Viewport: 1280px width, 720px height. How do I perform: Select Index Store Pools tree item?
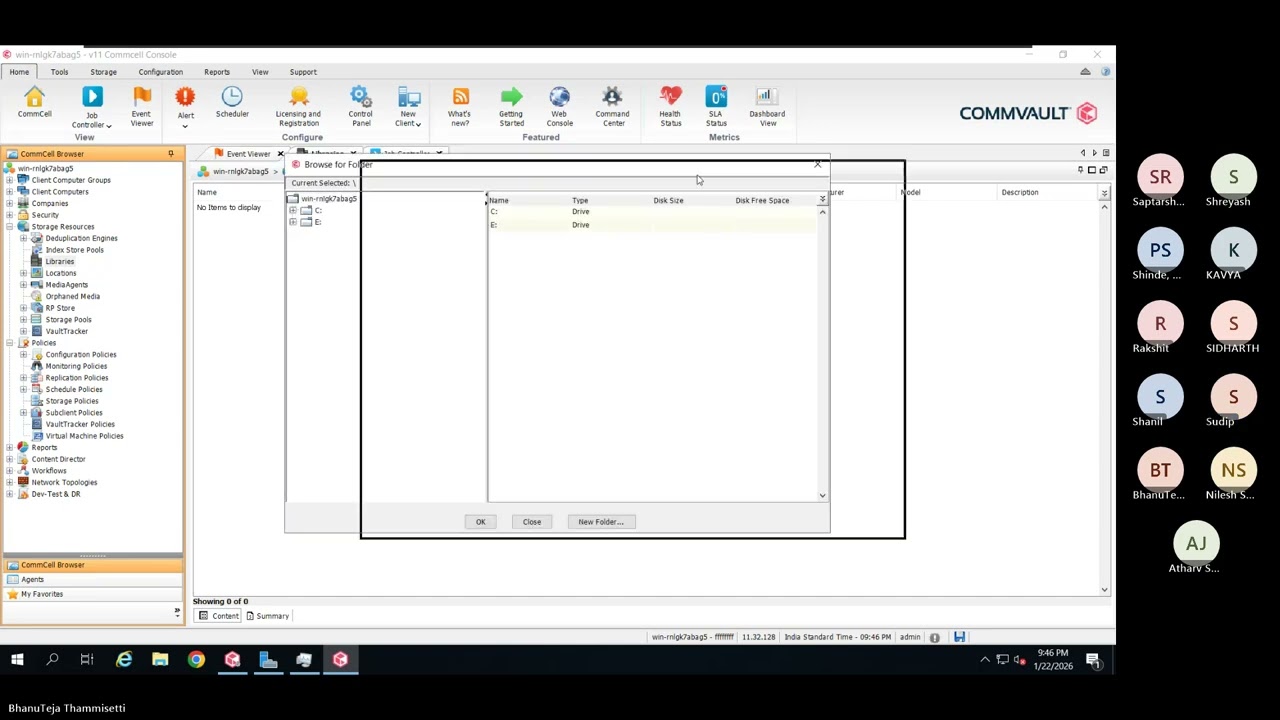coord(74,250)
